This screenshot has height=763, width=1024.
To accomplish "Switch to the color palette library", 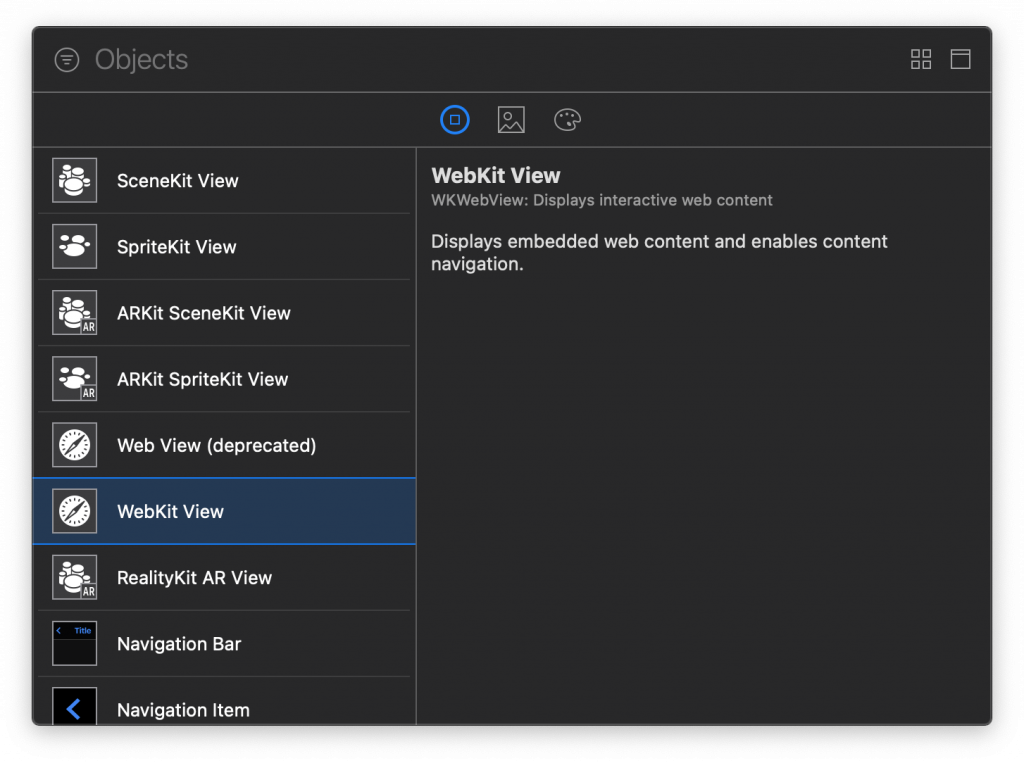I will click(568, 121).
